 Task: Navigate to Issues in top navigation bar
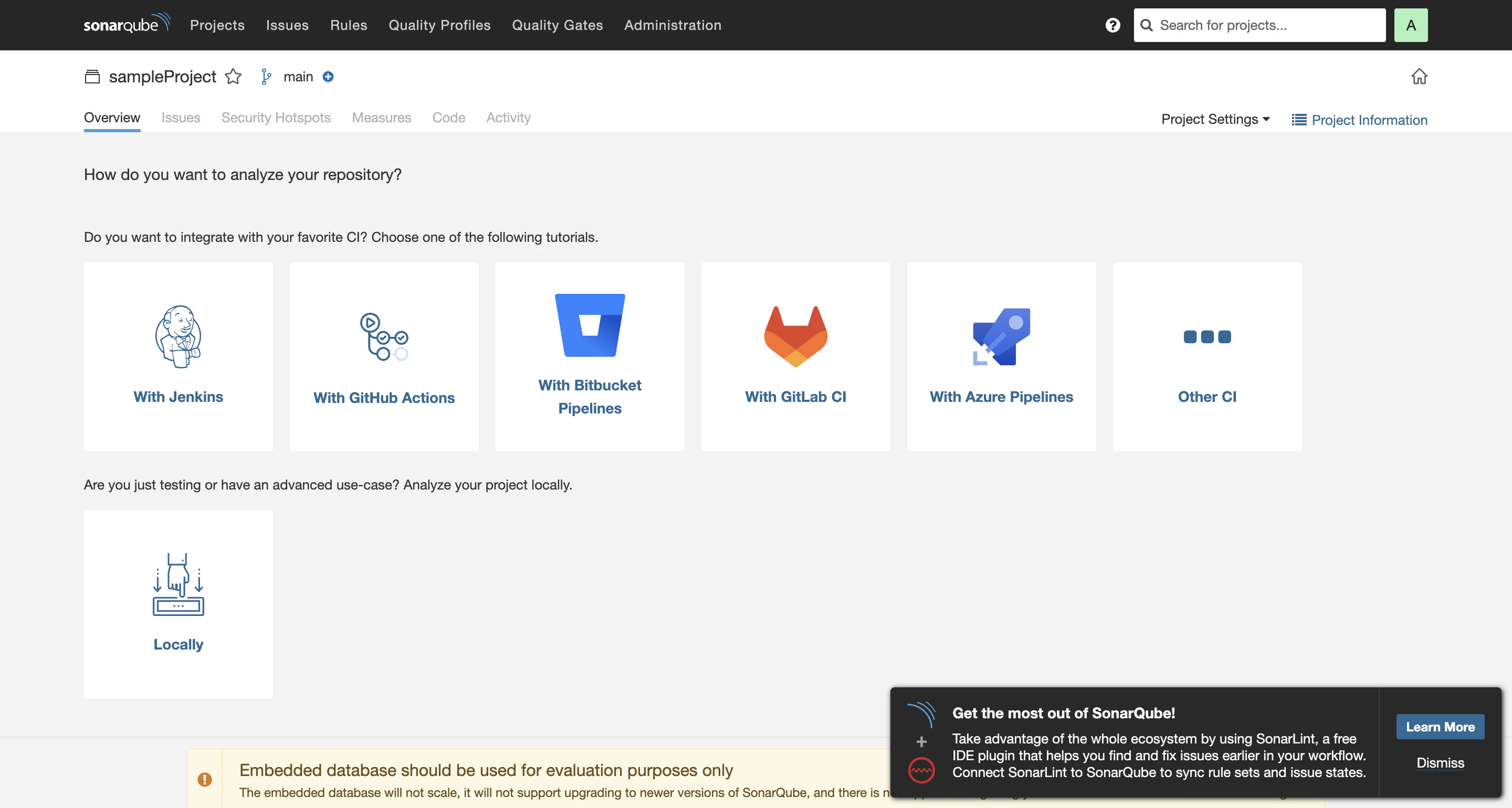coord(287,25)
